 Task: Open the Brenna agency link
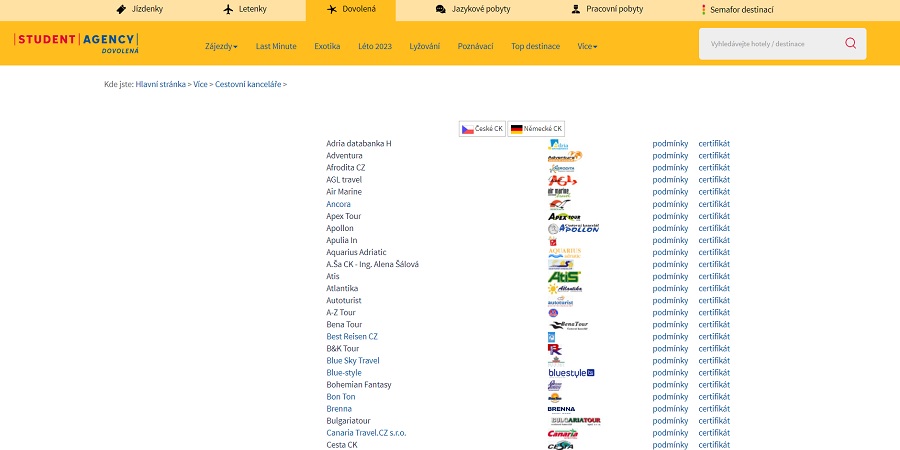(339, 409)
